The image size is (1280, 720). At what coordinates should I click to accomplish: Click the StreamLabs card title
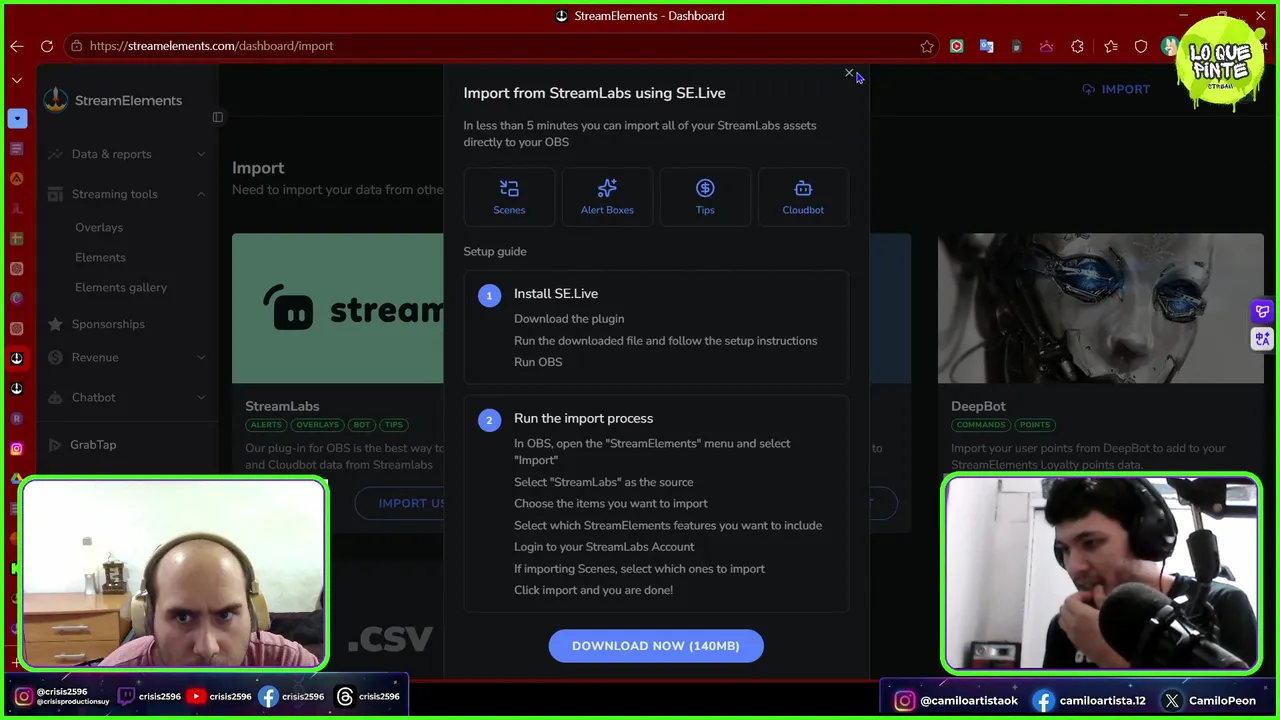coord(282,406)
